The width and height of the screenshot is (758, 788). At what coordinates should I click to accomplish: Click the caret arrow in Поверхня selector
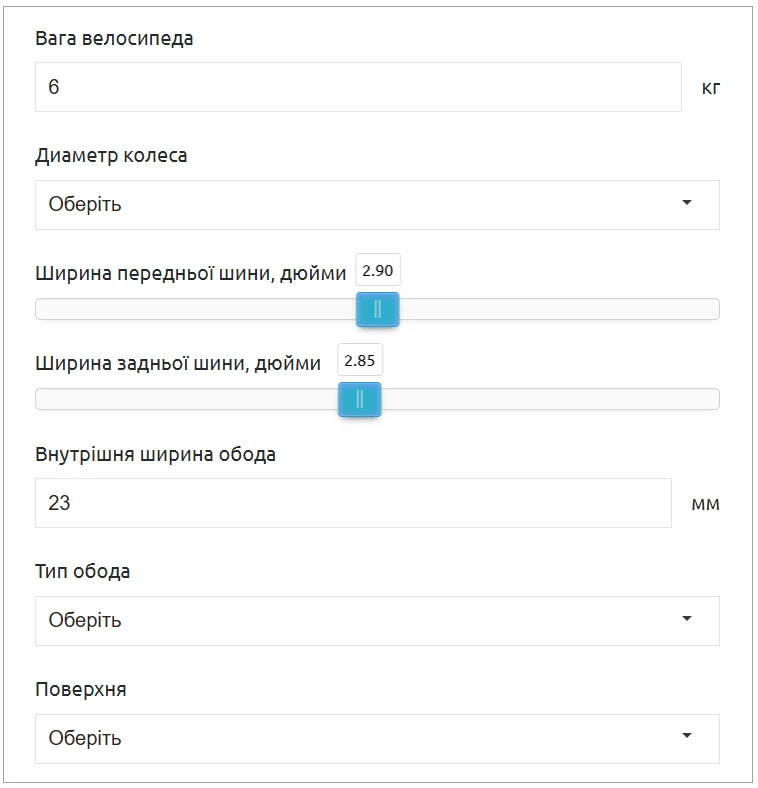click(x=687, y=736)
